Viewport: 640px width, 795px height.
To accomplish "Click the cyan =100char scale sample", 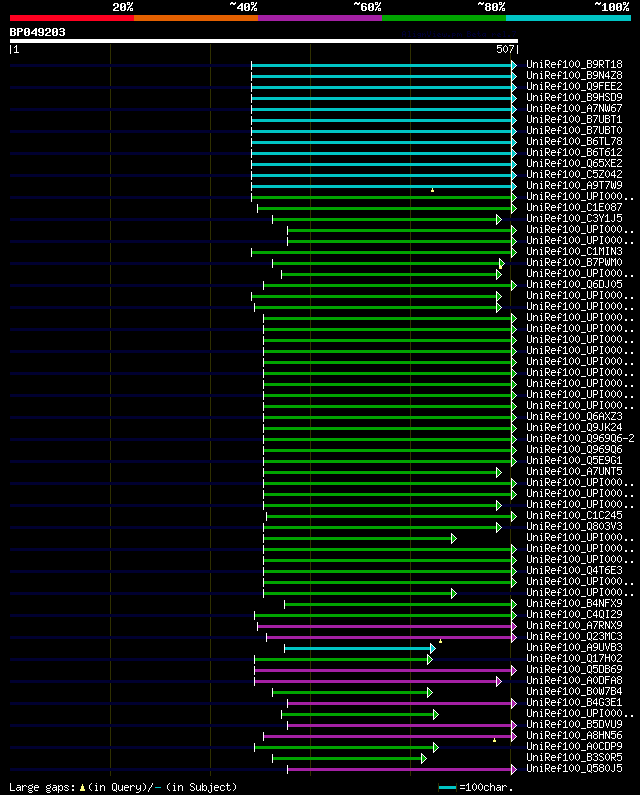I will (447, 787).
